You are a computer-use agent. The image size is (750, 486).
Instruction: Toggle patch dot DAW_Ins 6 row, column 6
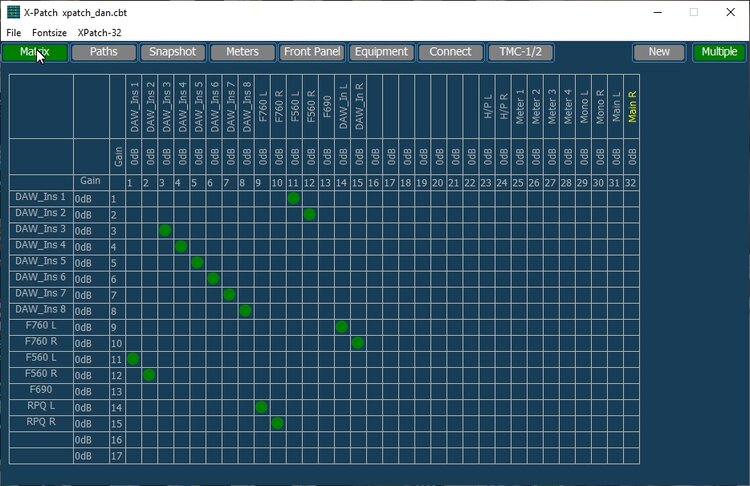pos(213,278)
